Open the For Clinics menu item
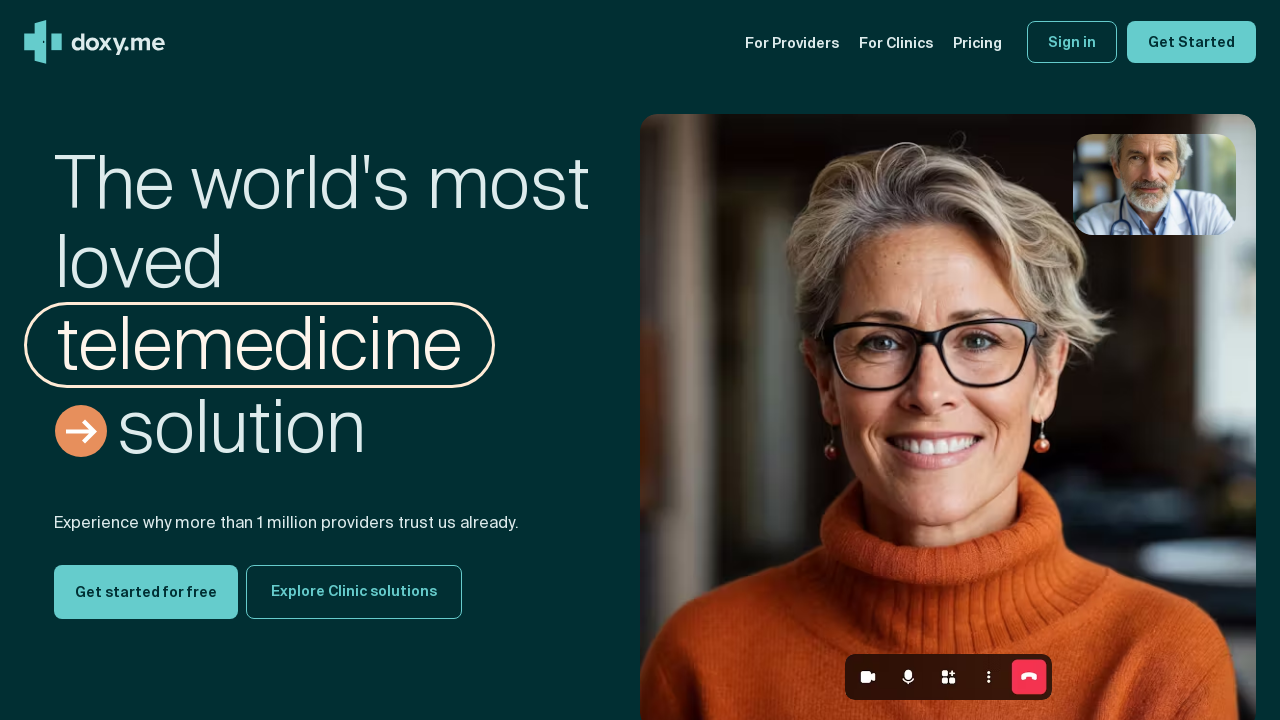 (x=896, y=42)
